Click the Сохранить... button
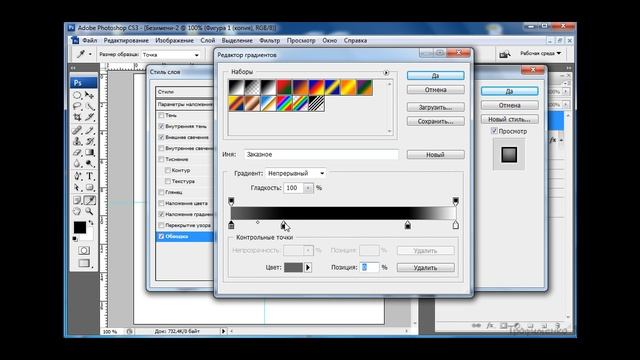The width and height of the screenshot is (640, 360). (x=436, y=121)
